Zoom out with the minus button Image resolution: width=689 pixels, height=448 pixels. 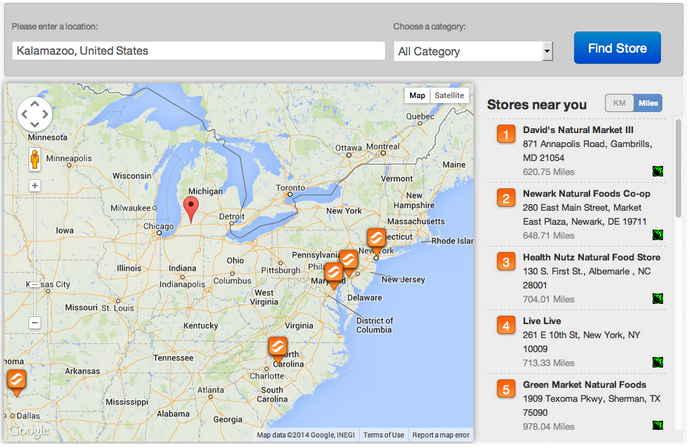click(x=35, y=323)
